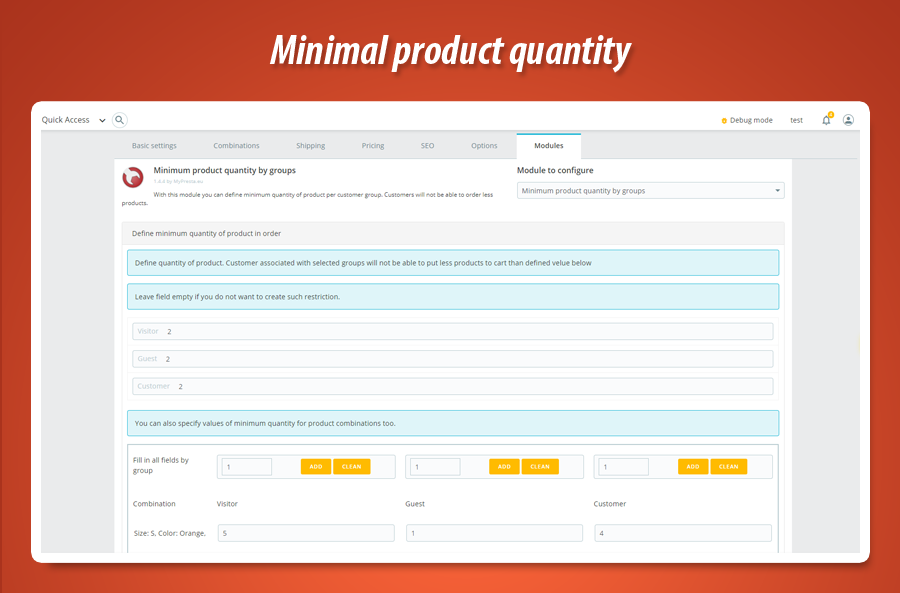Open the Combinations tab
This screenshot has width=900, height=593.
point(236,146)
